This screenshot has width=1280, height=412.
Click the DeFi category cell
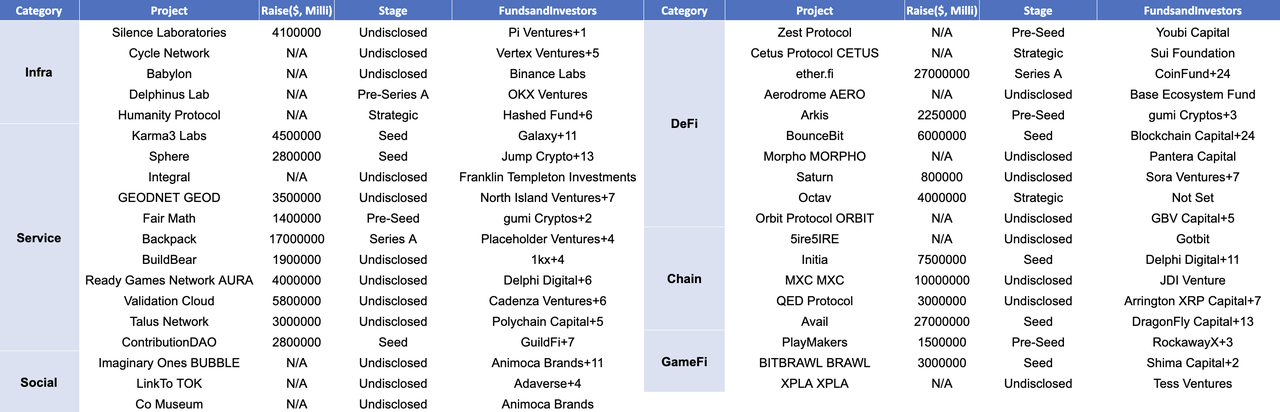coord(684,124)
